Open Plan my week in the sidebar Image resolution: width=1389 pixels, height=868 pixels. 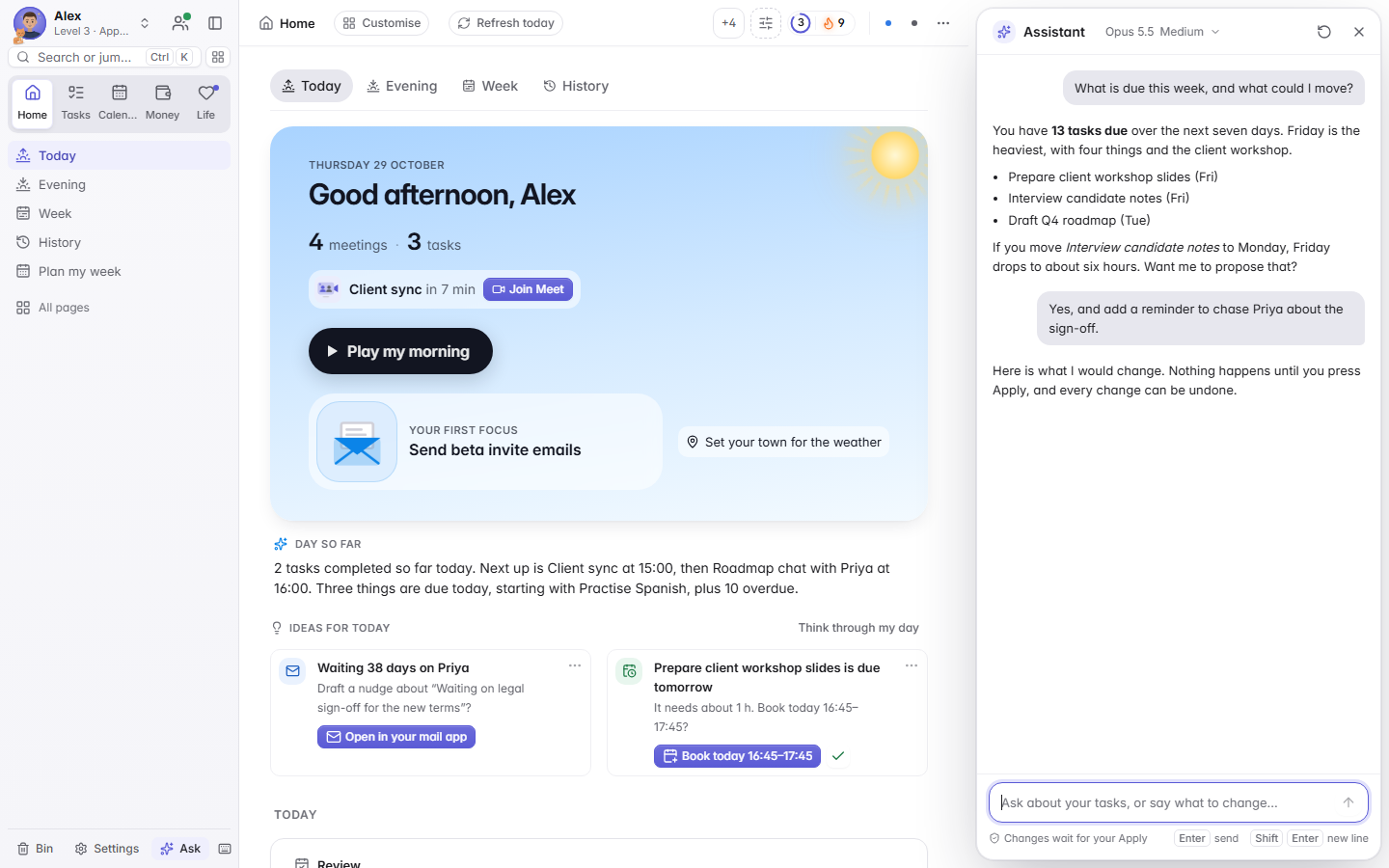120,271
